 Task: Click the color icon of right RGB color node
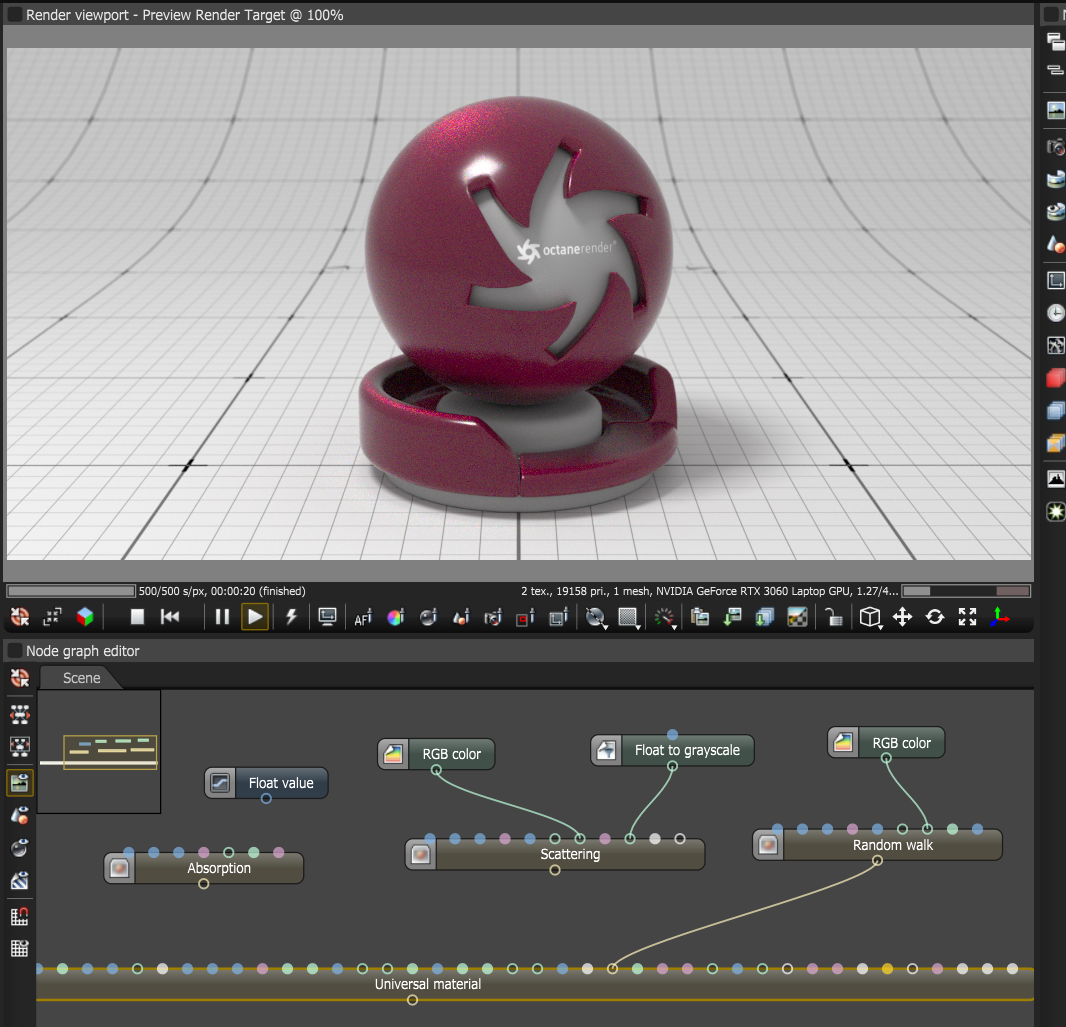pos(844,742)
